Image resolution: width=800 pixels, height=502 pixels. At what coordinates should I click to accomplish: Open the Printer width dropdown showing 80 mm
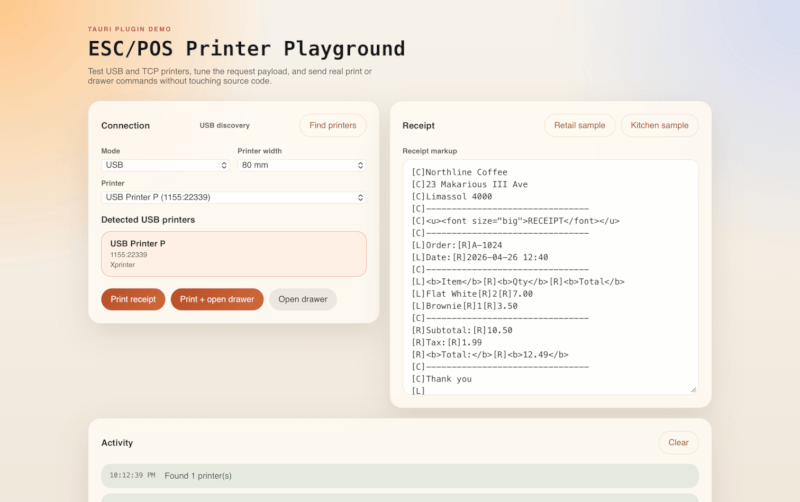(x=302, y=165)
